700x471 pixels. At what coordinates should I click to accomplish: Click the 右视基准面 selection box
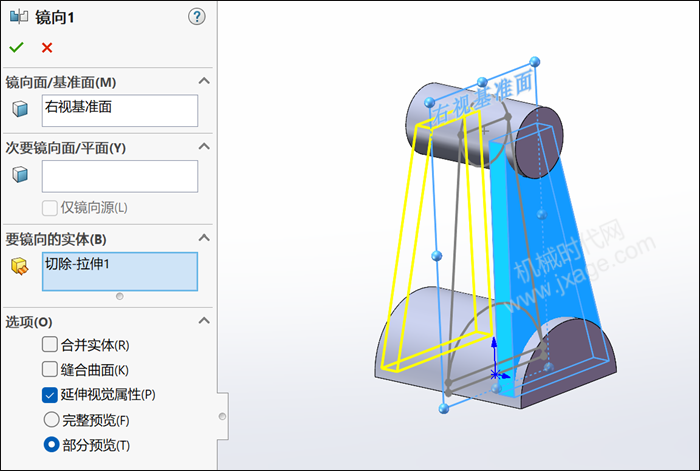120,110
